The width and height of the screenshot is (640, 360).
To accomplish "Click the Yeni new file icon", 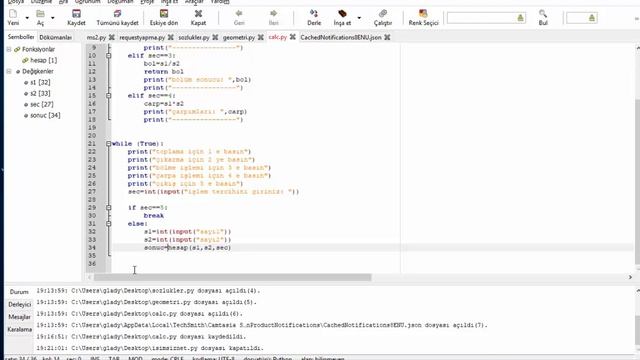I will tap(13, 14).
